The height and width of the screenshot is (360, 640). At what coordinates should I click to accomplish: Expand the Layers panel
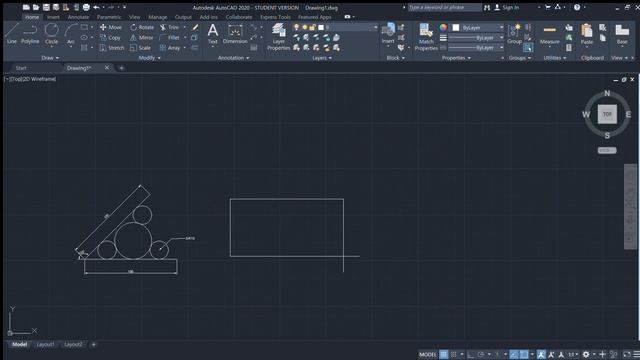point(322,58)
